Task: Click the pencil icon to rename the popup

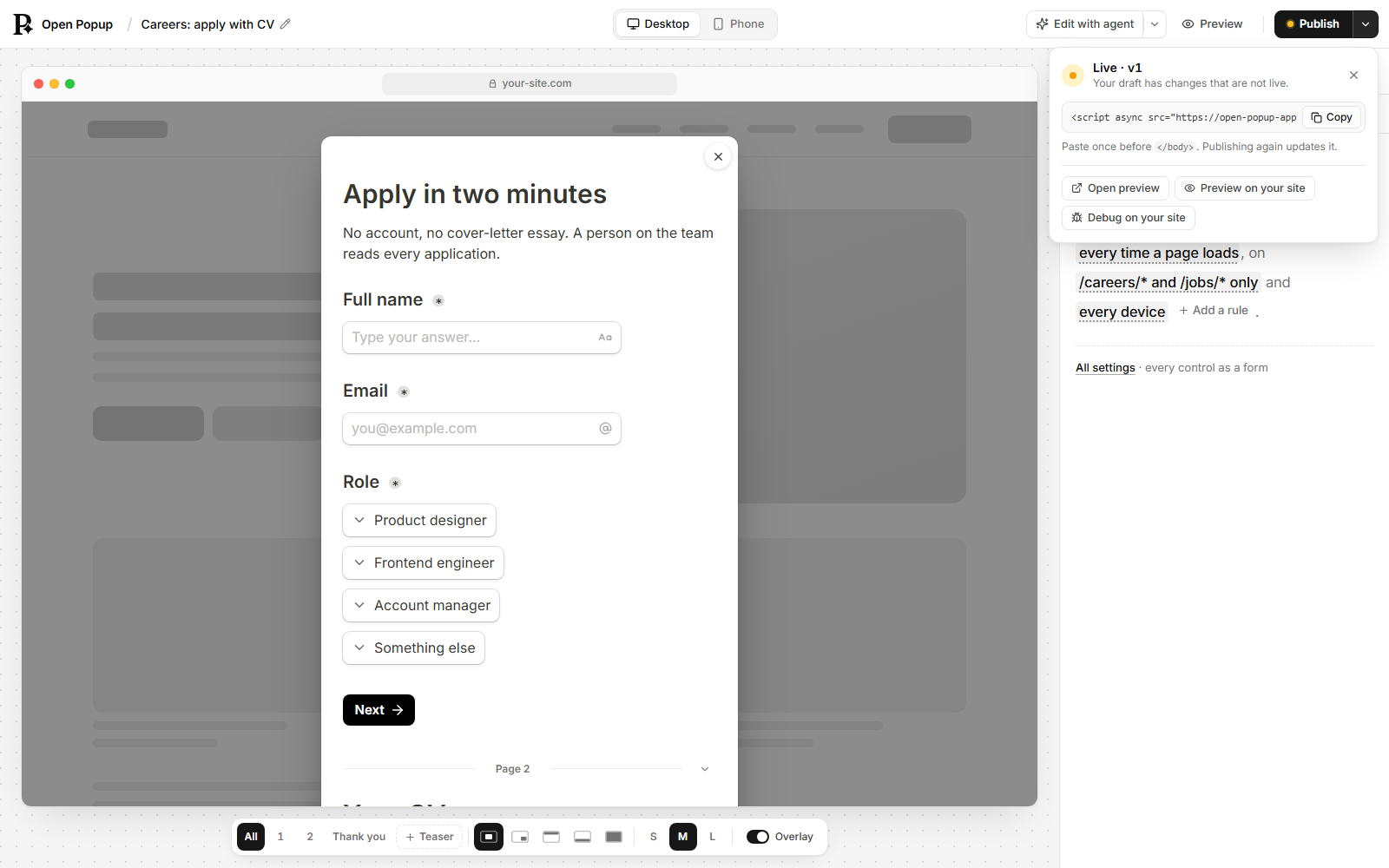Action: tap(286, 24)
